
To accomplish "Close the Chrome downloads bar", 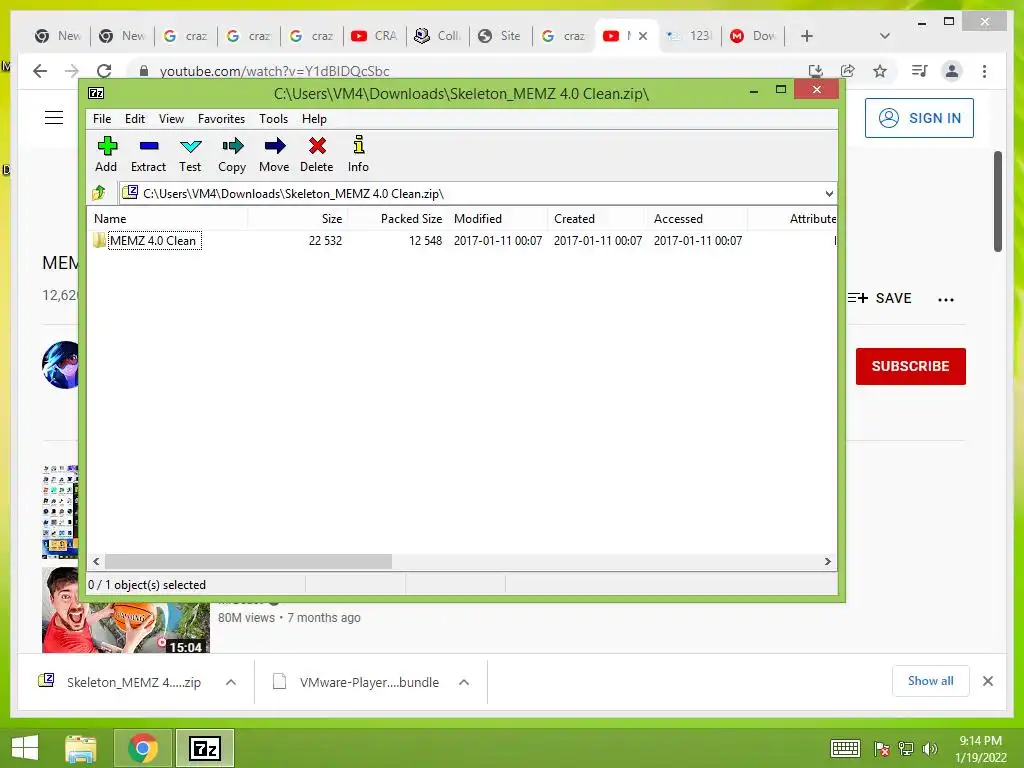I will click(x=987, y=681).
